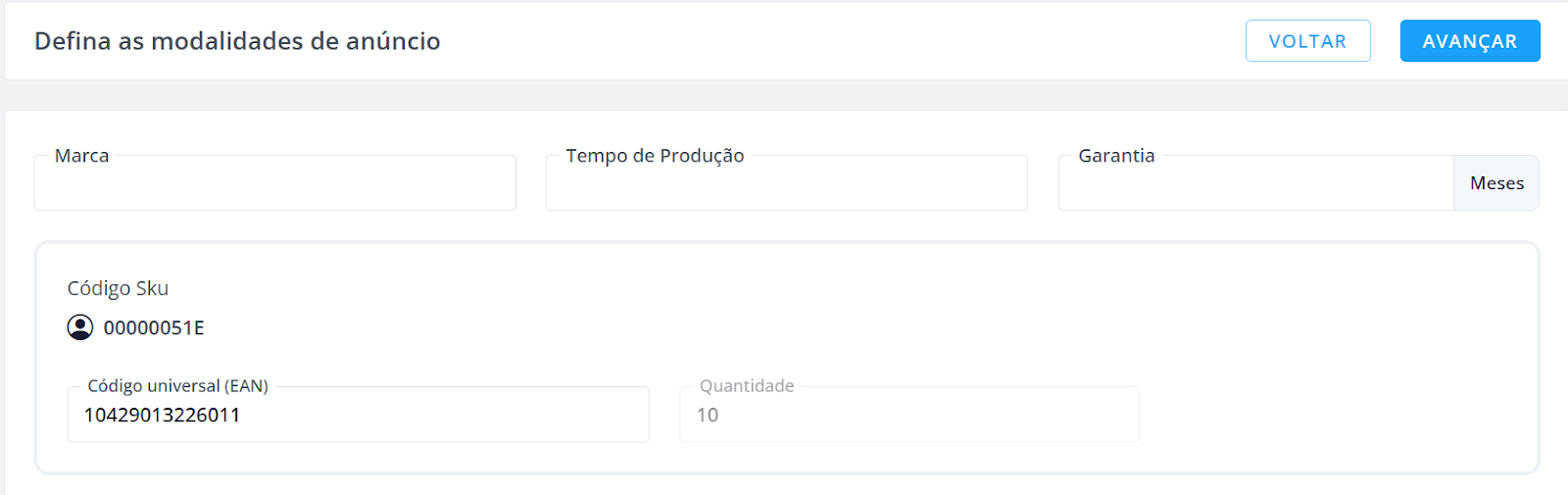Click the VOLTAR button
The width and height of the screenshot is (1568, 495).
click(x=1307, y=41)
